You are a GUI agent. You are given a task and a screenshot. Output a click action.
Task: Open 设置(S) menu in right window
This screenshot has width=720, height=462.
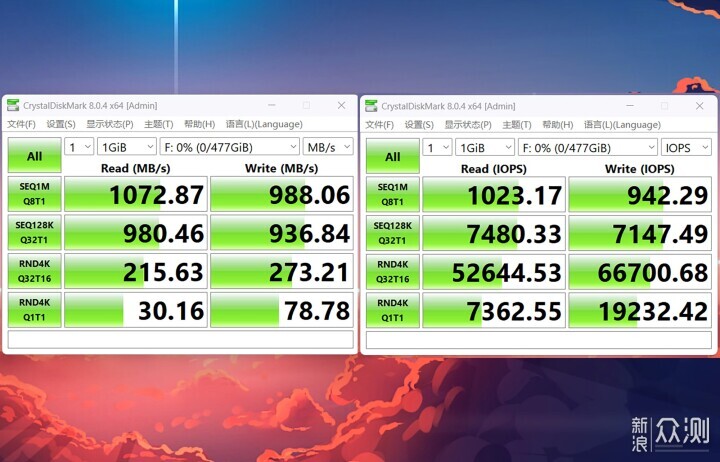point(419,124)
